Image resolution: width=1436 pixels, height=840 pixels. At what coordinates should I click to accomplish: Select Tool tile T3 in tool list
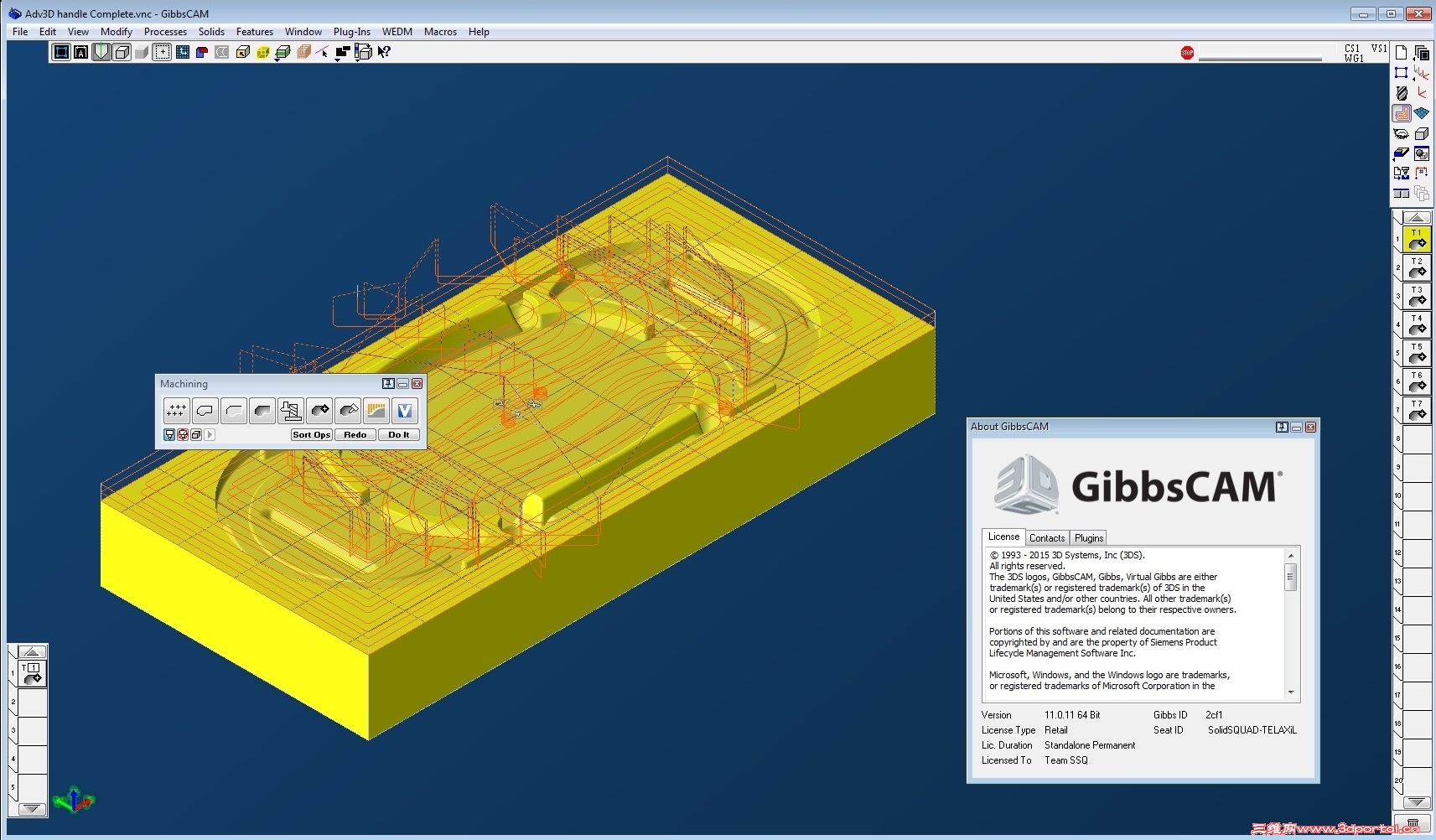1417,296
